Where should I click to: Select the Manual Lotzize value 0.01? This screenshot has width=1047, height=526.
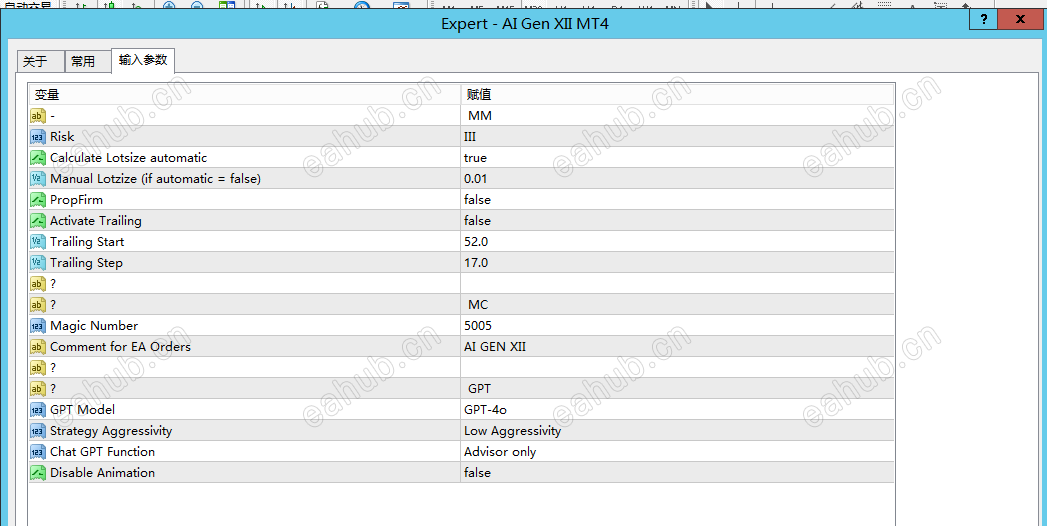(x=475, y=179)
